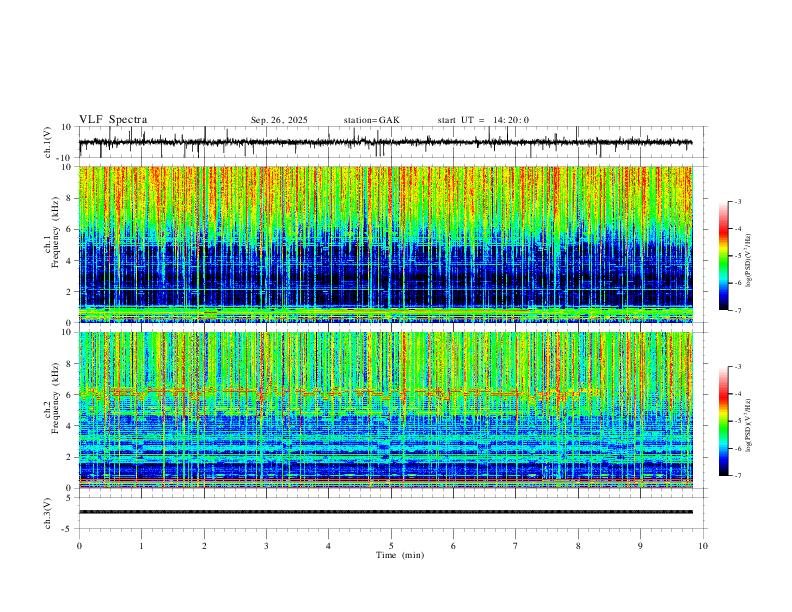The width and height of the screenshot is (792, 612).
Task: Click the "-5" tick on ch.3(V) axis
Action: [x=68, y=529]
